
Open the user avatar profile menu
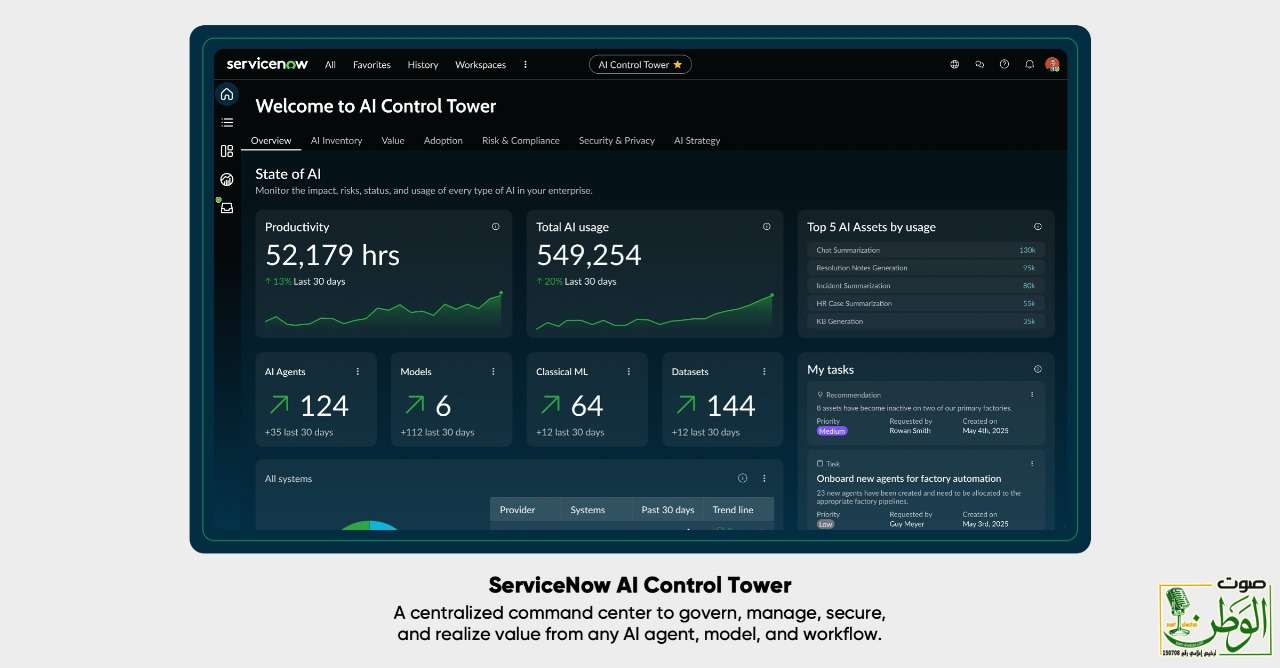[1052, 64]
